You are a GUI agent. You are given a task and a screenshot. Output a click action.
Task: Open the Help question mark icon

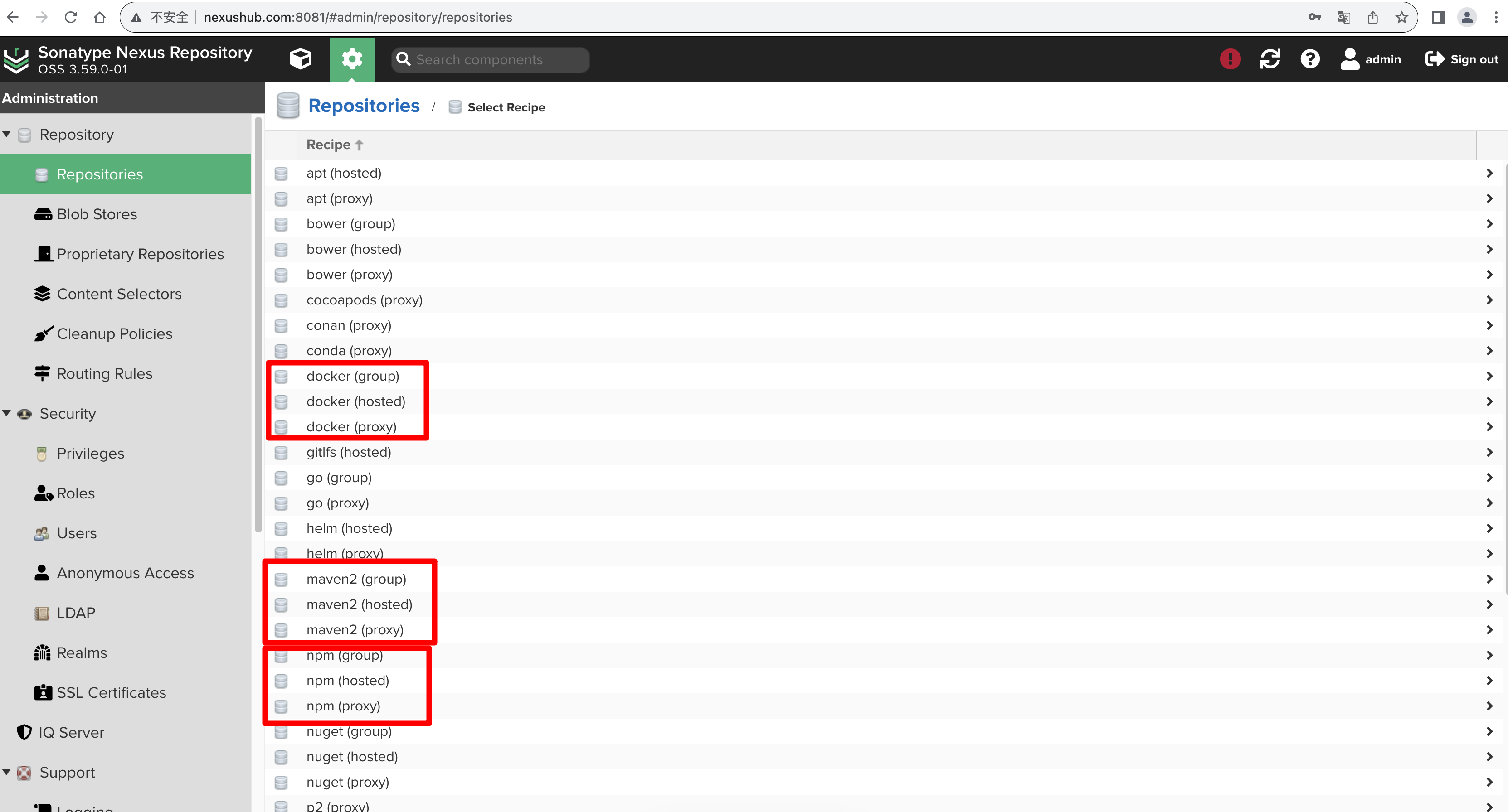(1310, 59)
